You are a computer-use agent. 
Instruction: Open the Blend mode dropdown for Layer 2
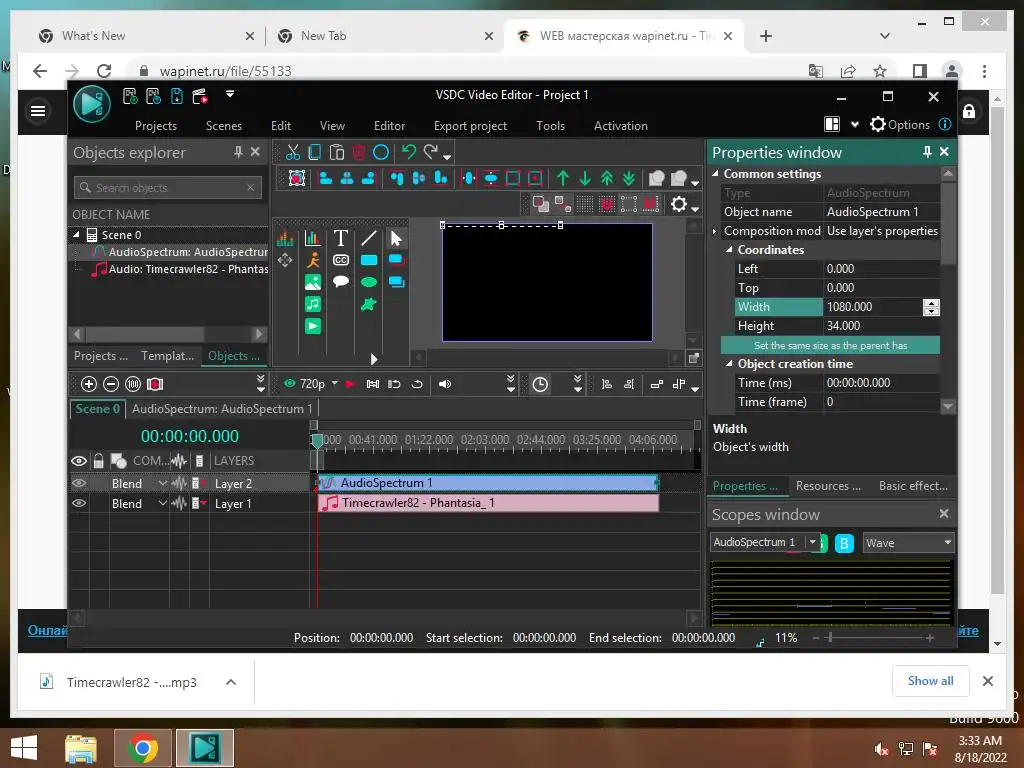(163, 483)
